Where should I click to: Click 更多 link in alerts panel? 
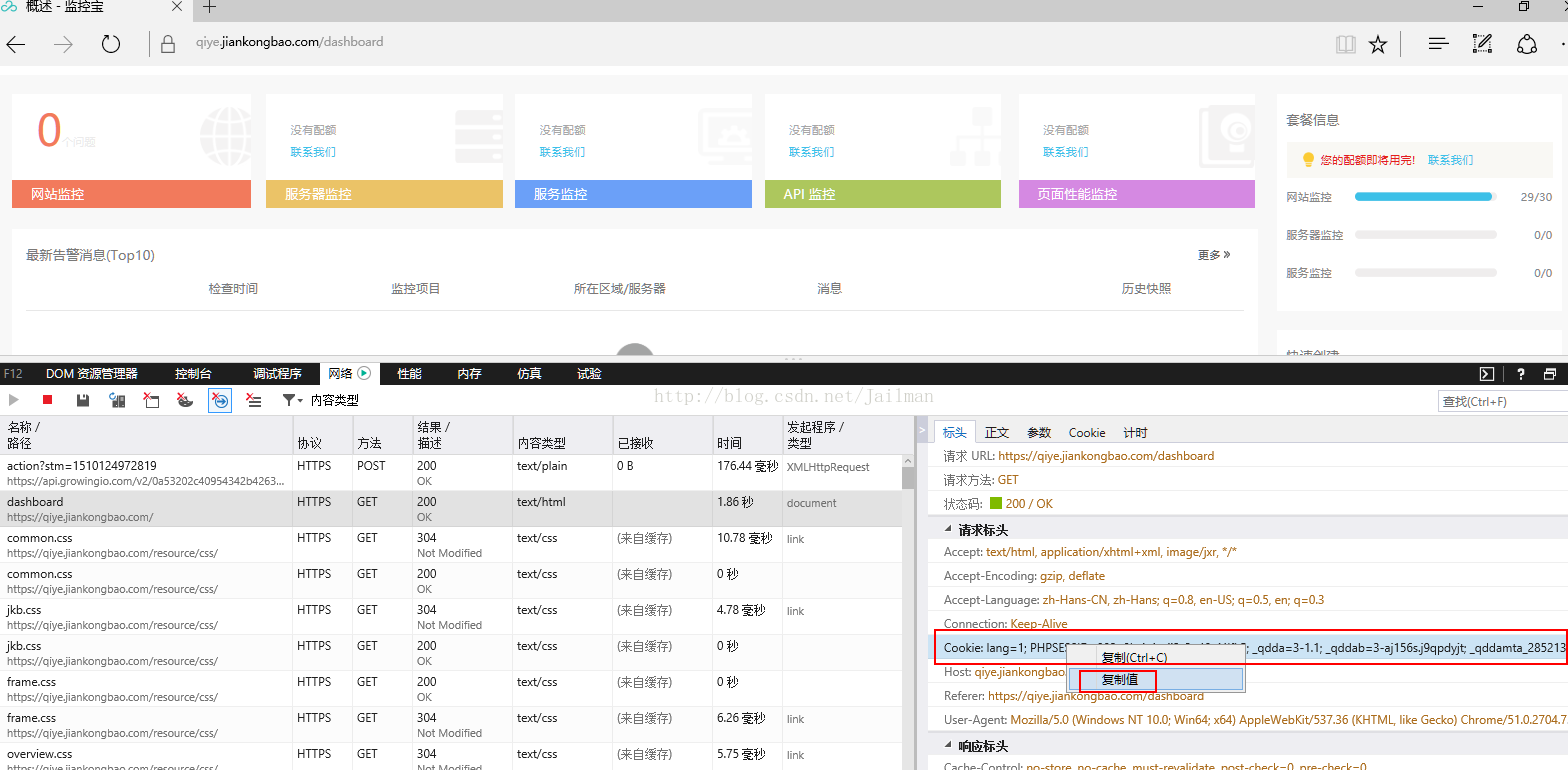click(x=1214, y=255)
